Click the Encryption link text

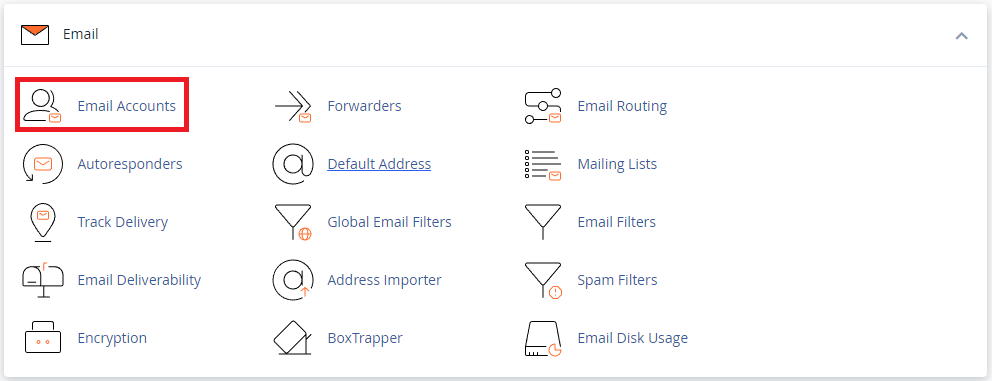pyautogui.click(x=112, y=339)
